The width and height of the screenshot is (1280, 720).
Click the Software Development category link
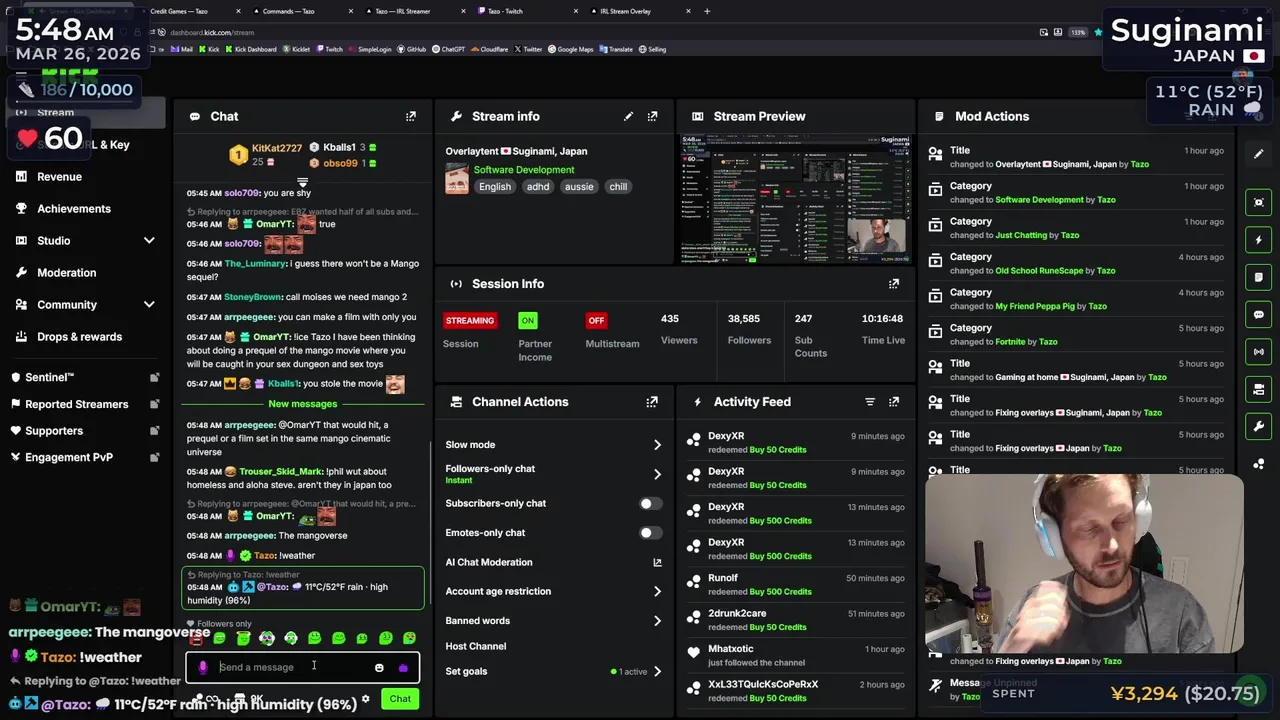524,170
